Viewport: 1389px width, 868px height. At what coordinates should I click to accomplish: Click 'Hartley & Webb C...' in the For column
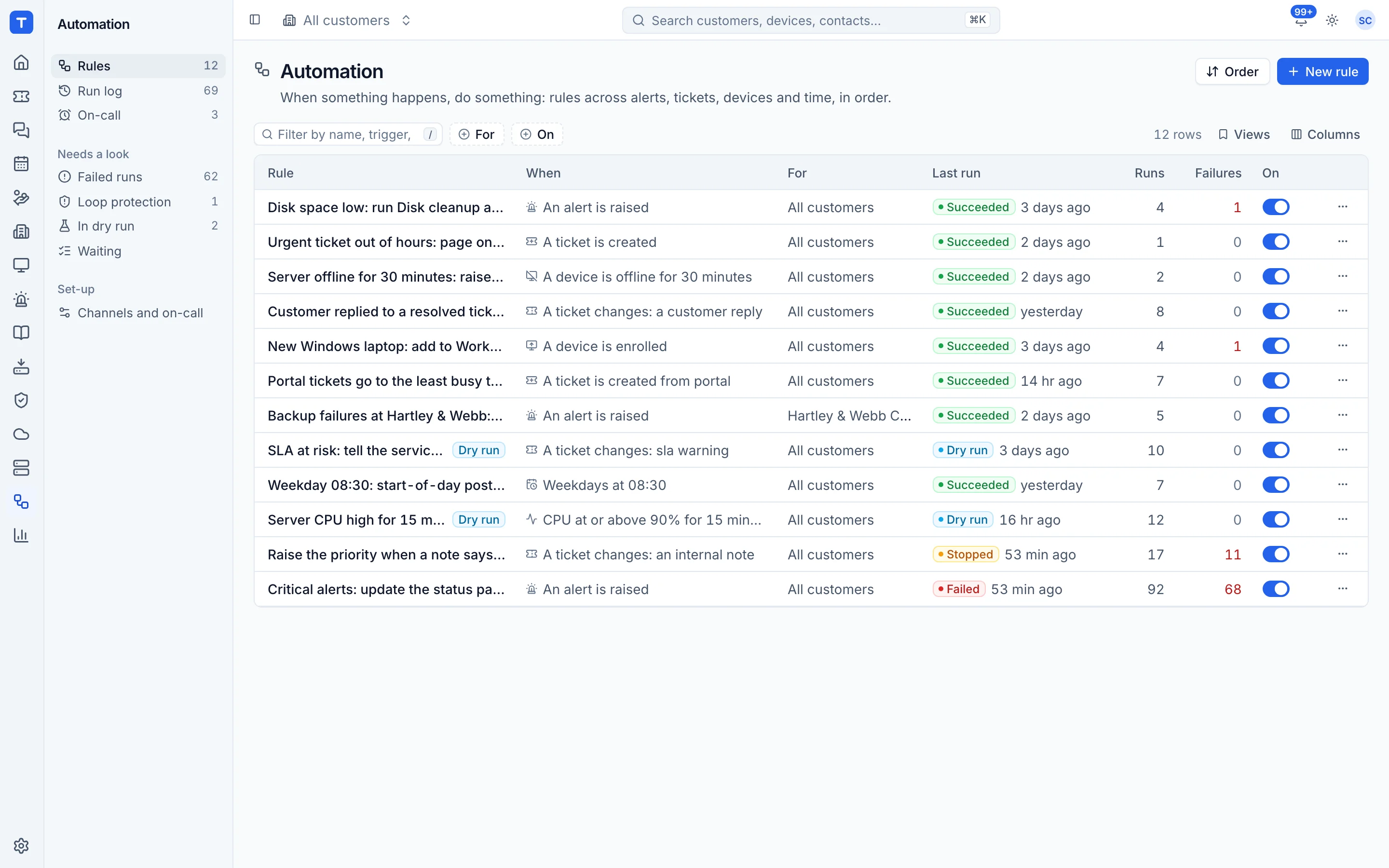pos(849,416)
